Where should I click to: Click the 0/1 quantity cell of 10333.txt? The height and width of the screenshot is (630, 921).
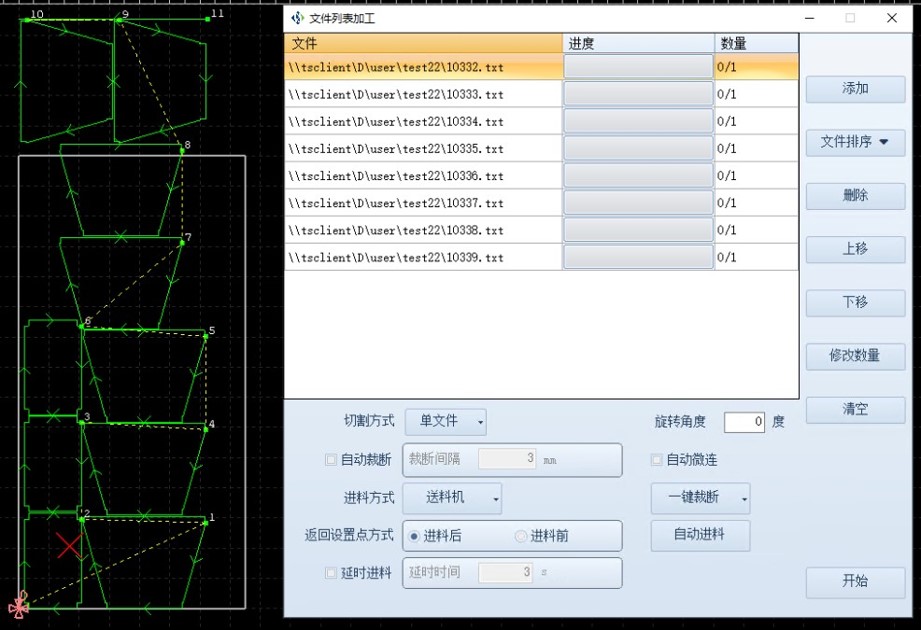(x=757, y=95)
